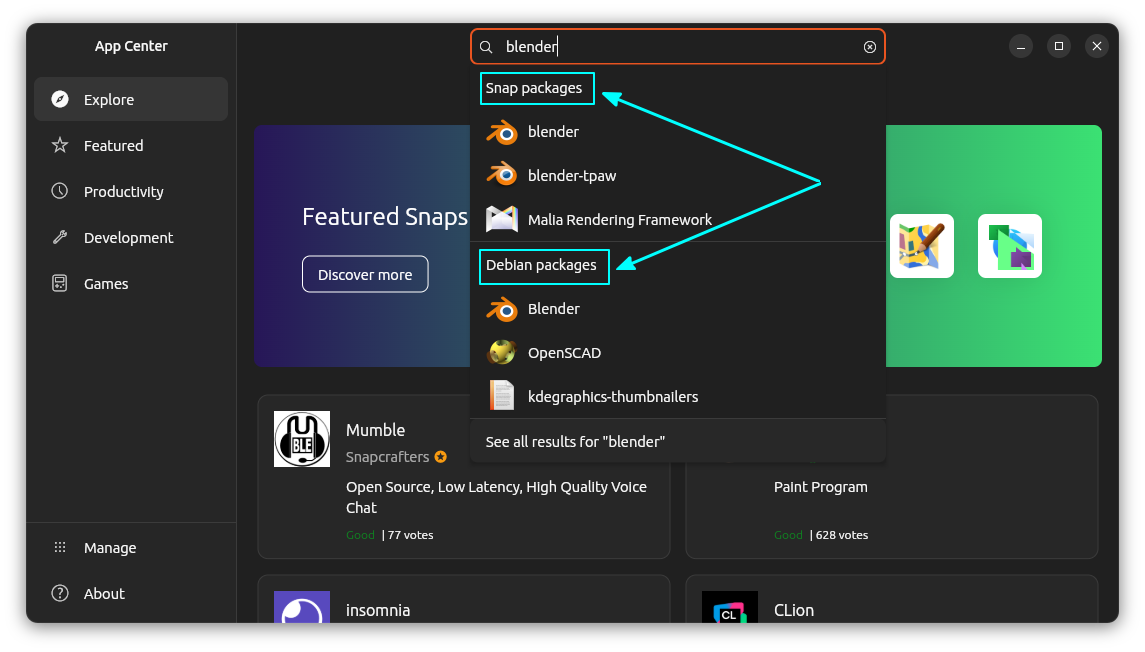1145x652 pixels.
Task: Select the blender snap package result
Action: pyautogui.click(x=551, y=131)
